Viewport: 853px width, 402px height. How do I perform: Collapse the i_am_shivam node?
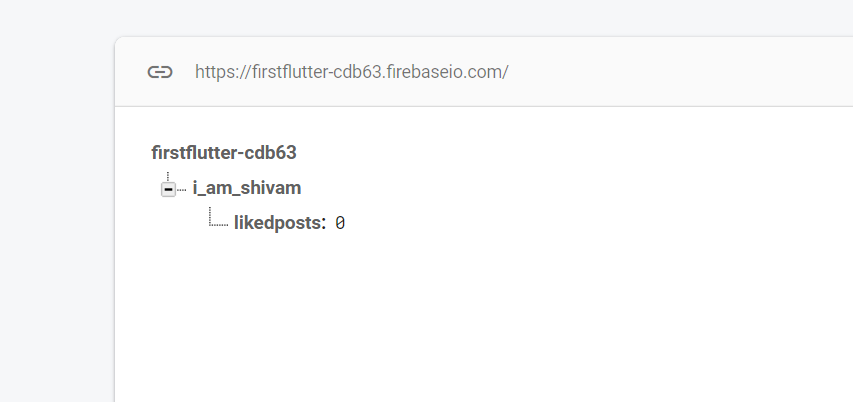click(168, 189)
